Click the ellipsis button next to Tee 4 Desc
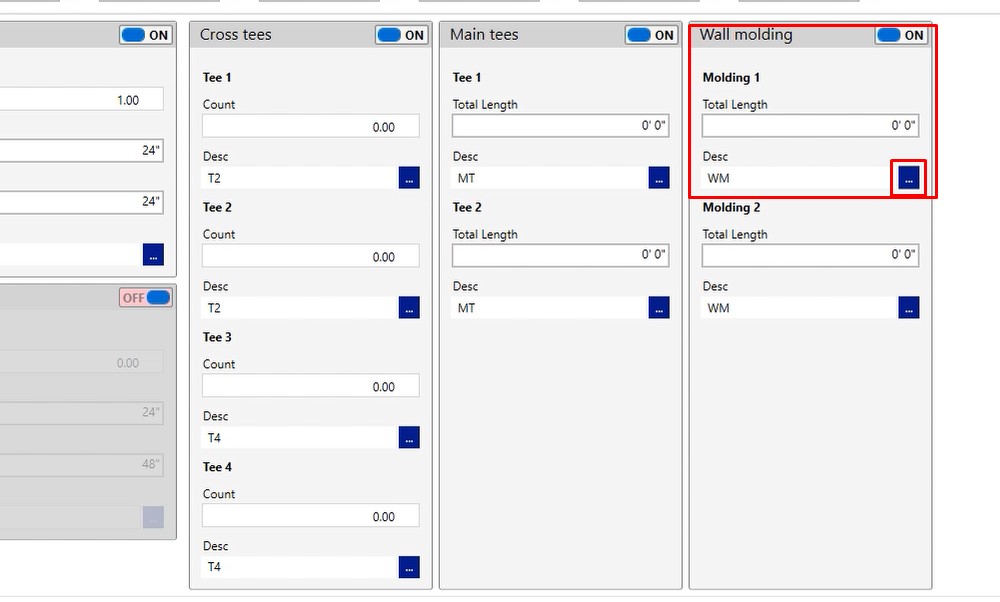Viewport: 1000px width, 602px height. tap(409, 567)
